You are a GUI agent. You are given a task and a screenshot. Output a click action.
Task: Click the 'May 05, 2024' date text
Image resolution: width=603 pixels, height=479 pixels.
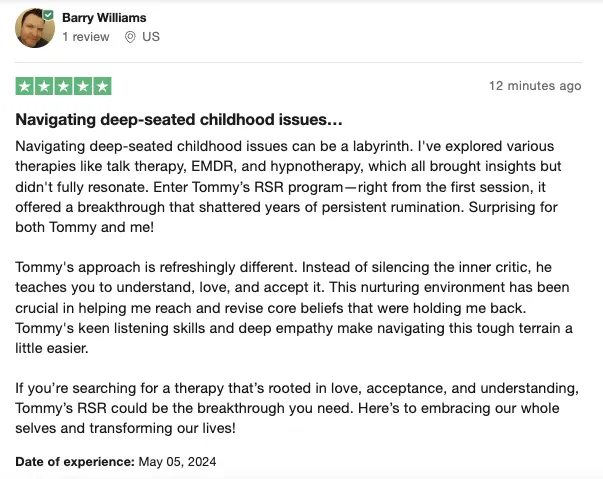point(177,461)
